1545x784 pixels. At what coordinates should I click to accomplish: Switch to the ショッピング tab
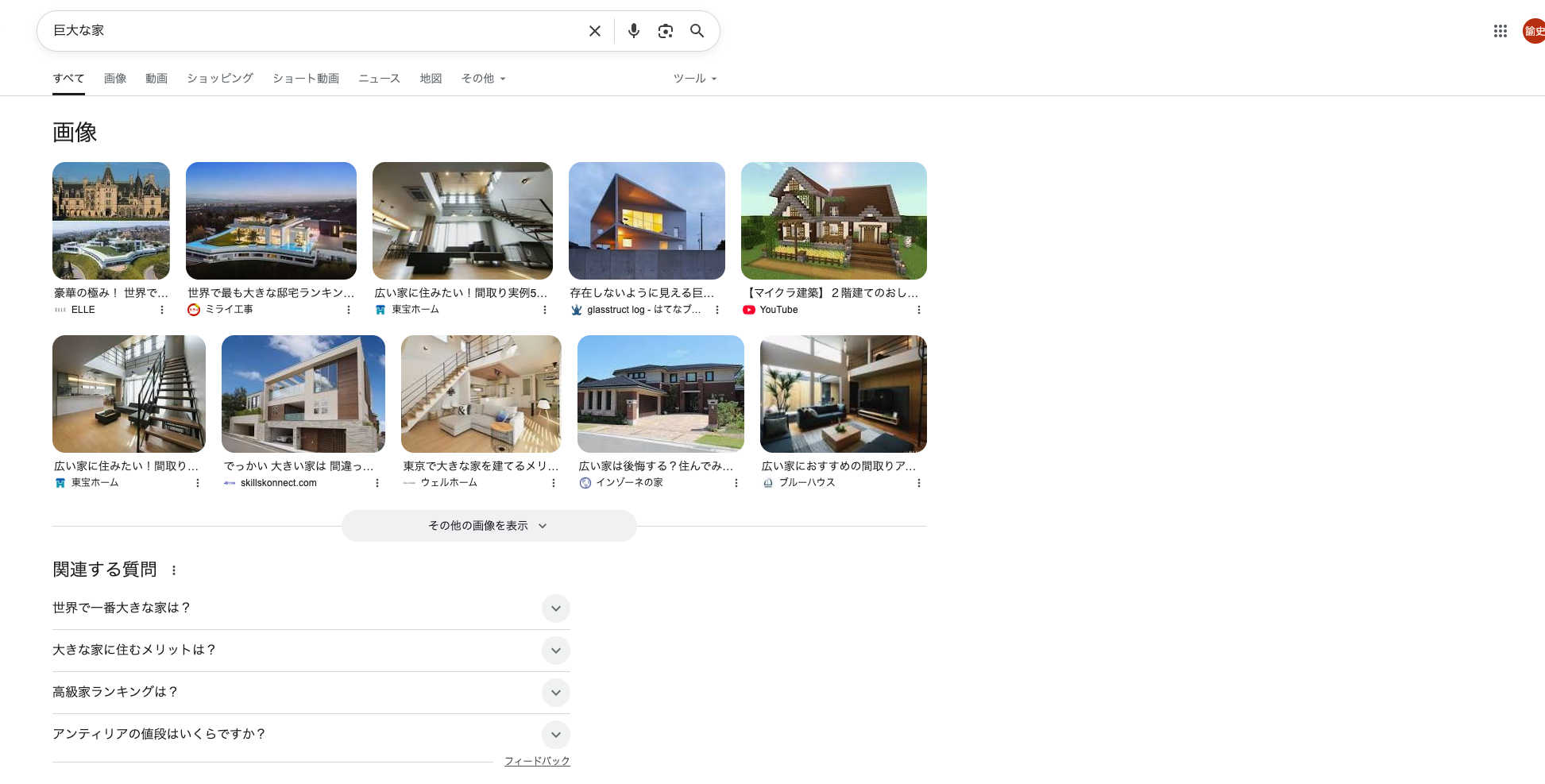pyautogui.click(x=220, y=79)
